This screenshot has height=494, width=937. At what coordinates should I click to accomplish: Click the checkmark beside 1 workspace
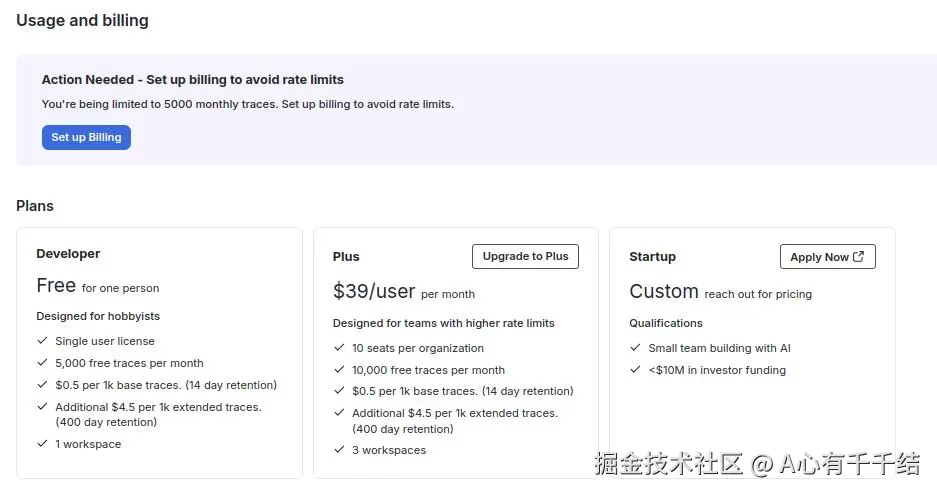click(x=42, y=444)
